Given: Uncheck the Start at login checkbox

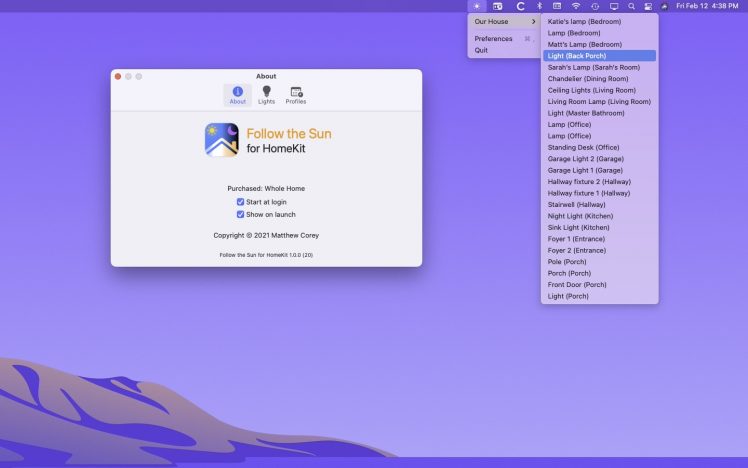Looking at the screenshot, I should [x=240, y=202].
